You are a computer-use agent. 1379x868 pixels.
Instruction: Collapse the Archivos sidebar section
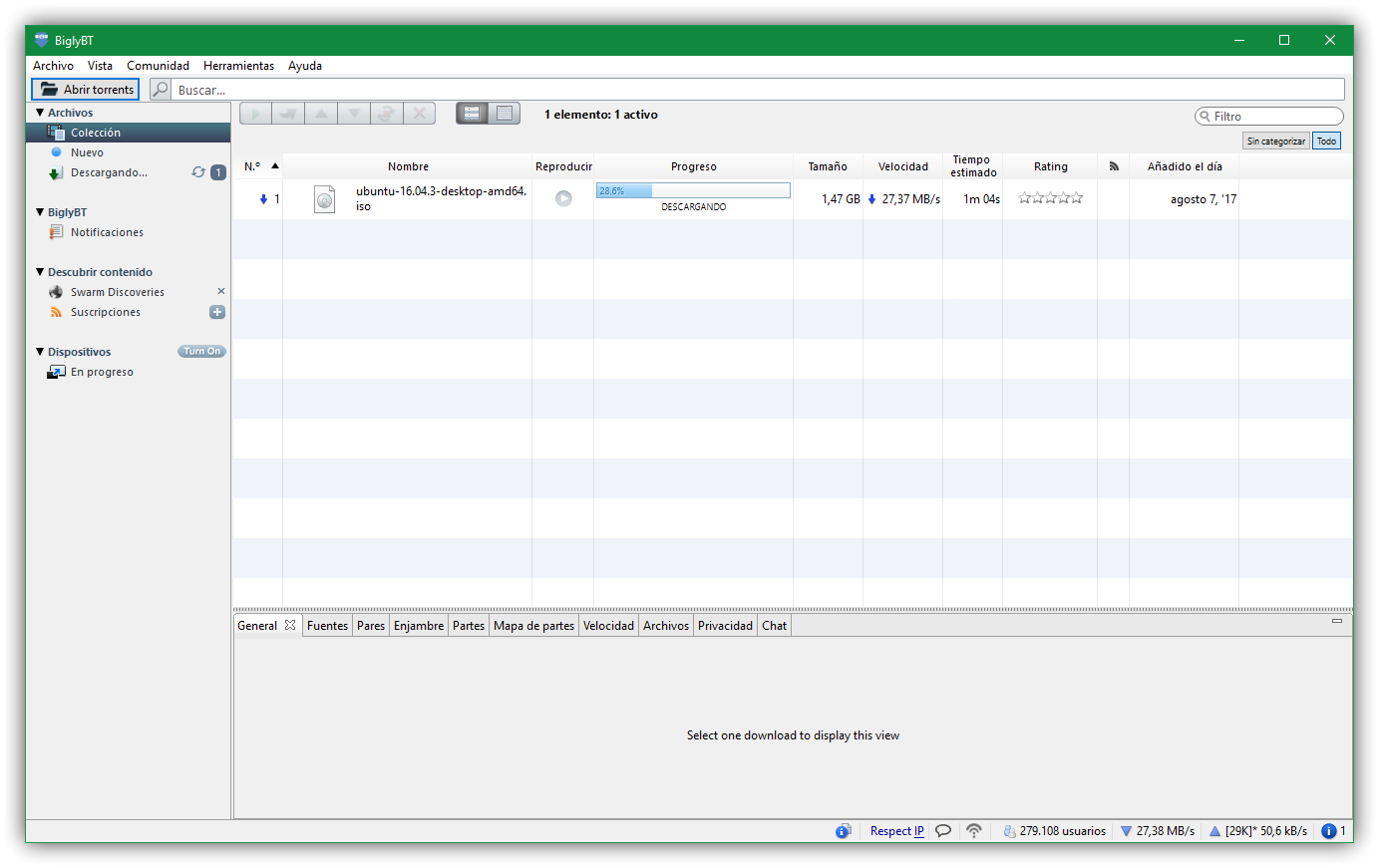(40, 113)
